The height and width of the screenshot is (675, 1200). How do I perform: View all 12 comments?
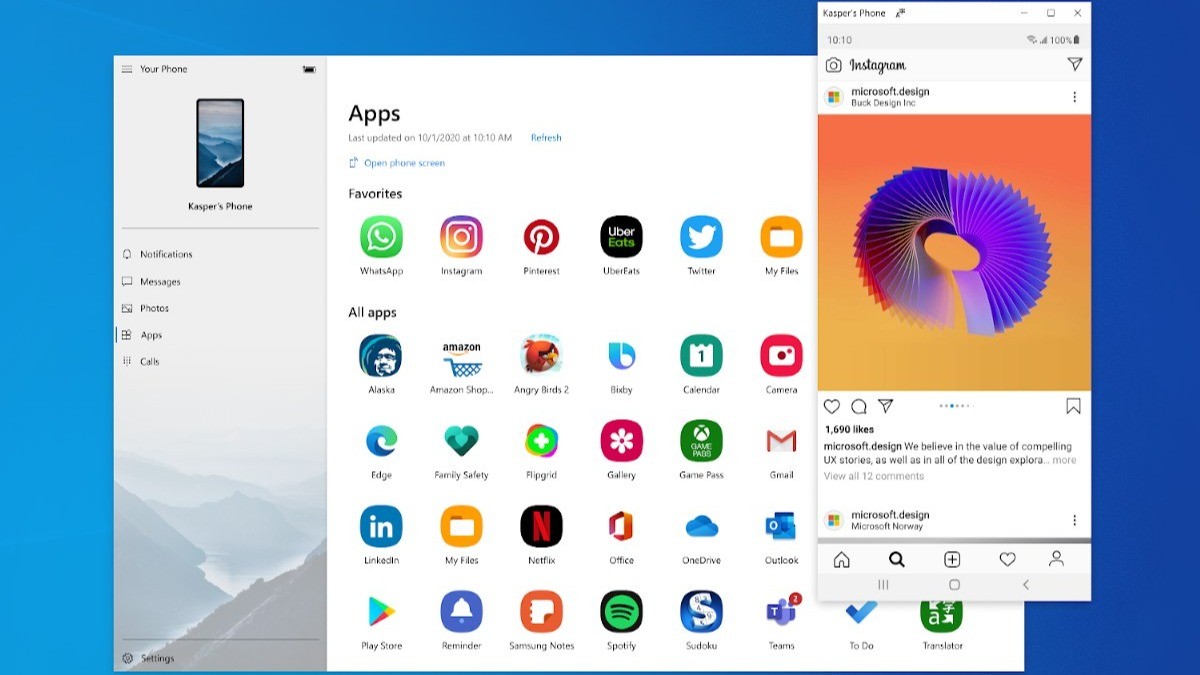(x=873, y=476)
